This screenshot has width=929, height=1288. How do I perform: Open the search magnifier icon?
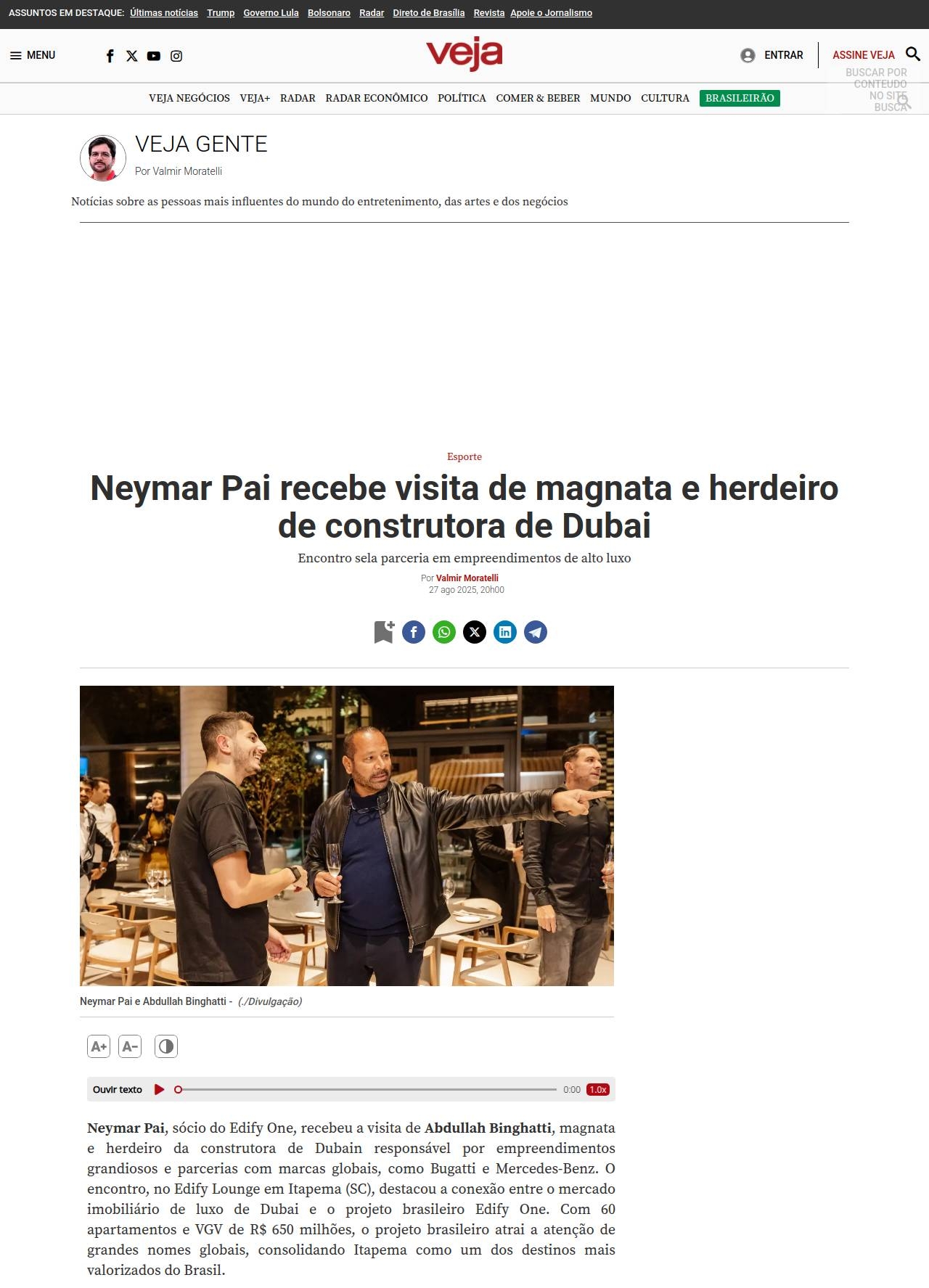tap(913, 54)
